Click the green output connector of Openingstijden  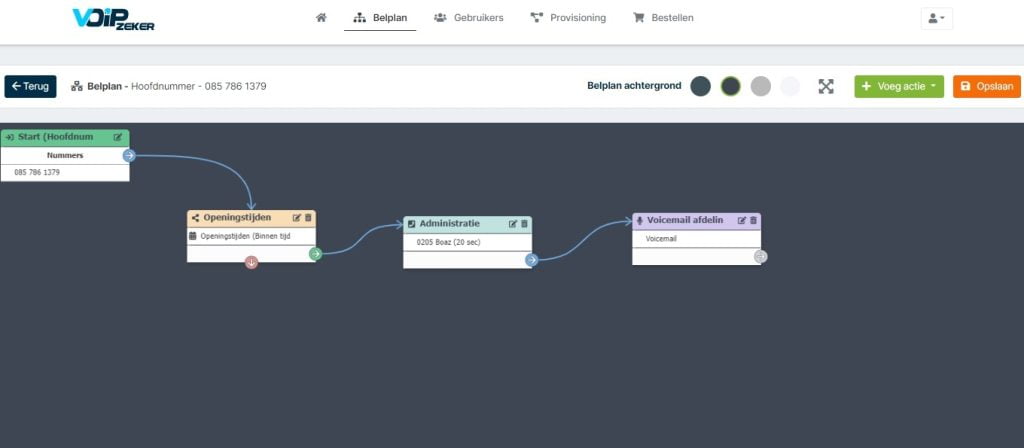[x=315, y=253]
